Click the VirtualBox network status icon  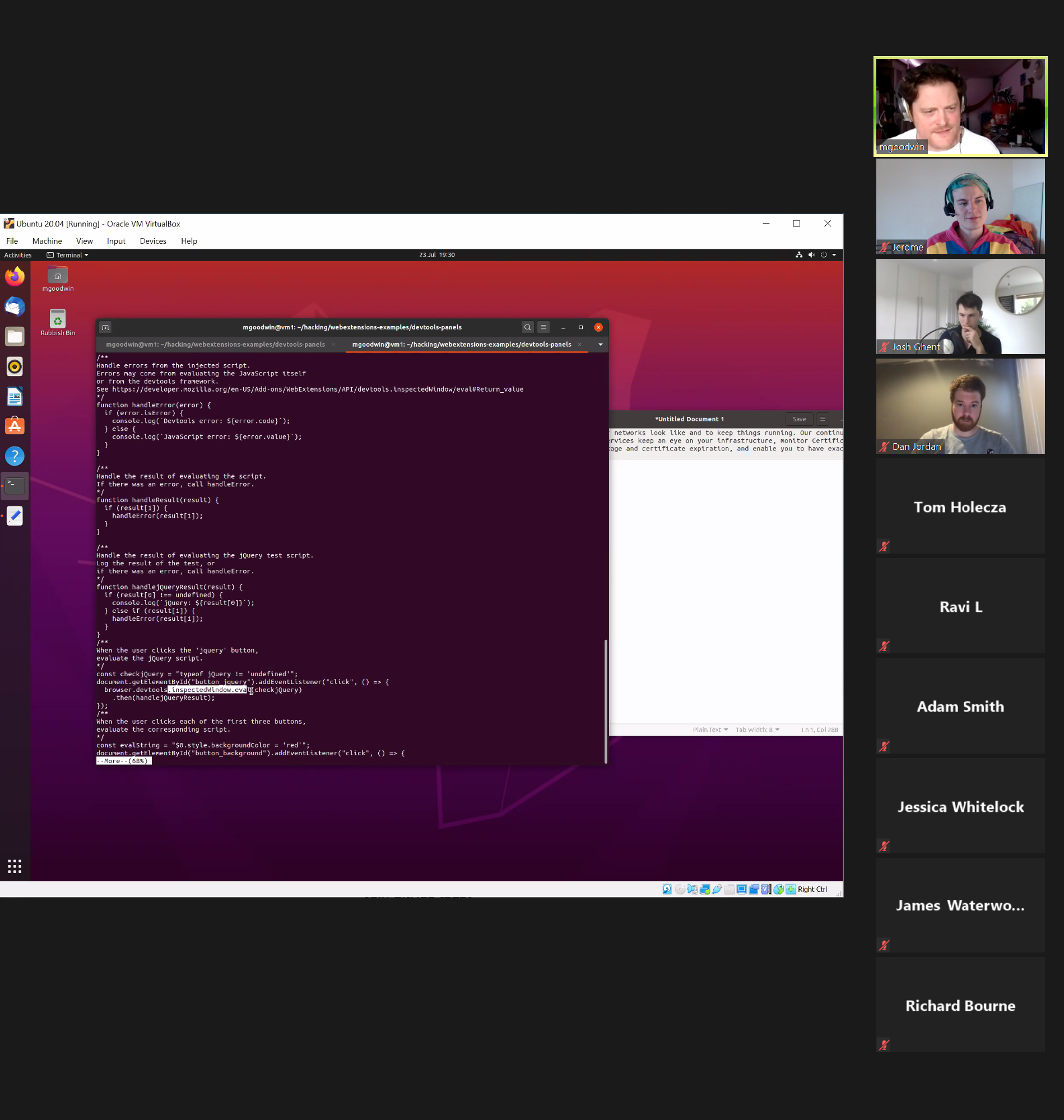coord(705,889)
